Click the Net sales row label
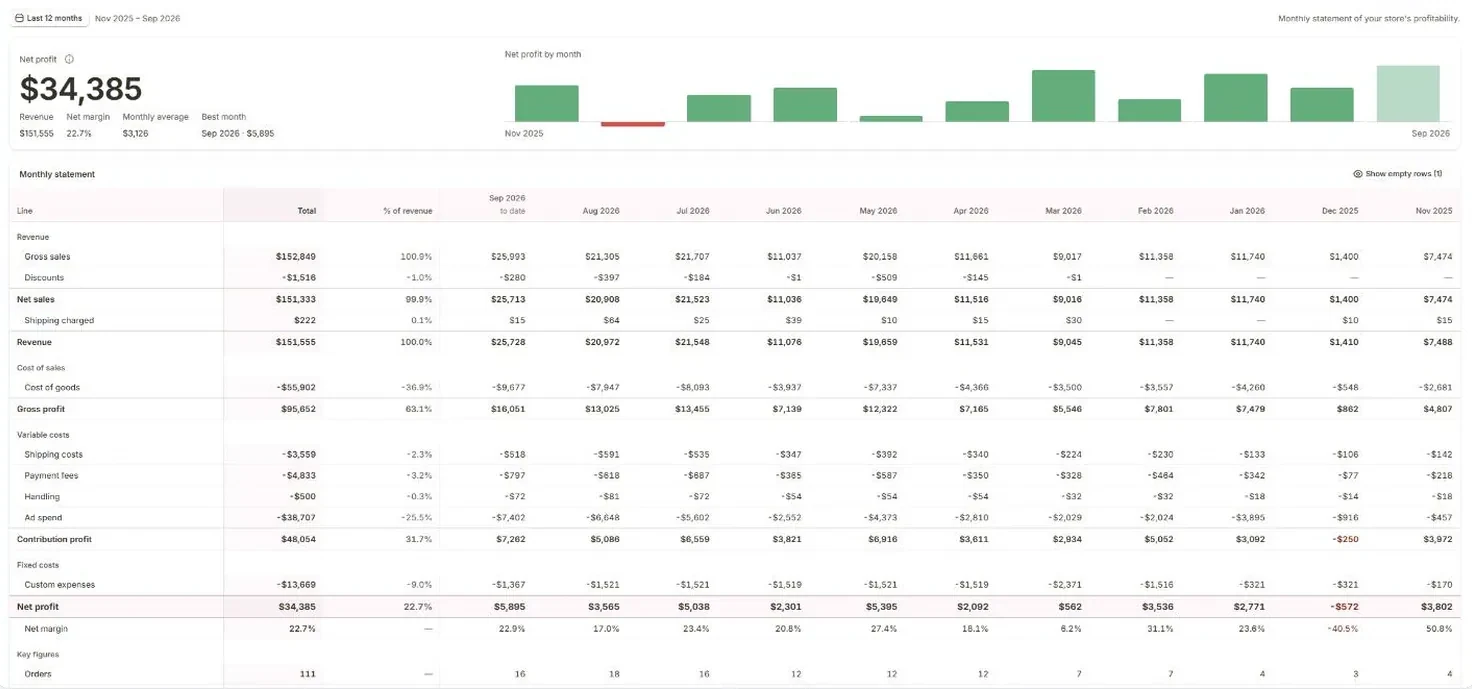 point(36,299)
